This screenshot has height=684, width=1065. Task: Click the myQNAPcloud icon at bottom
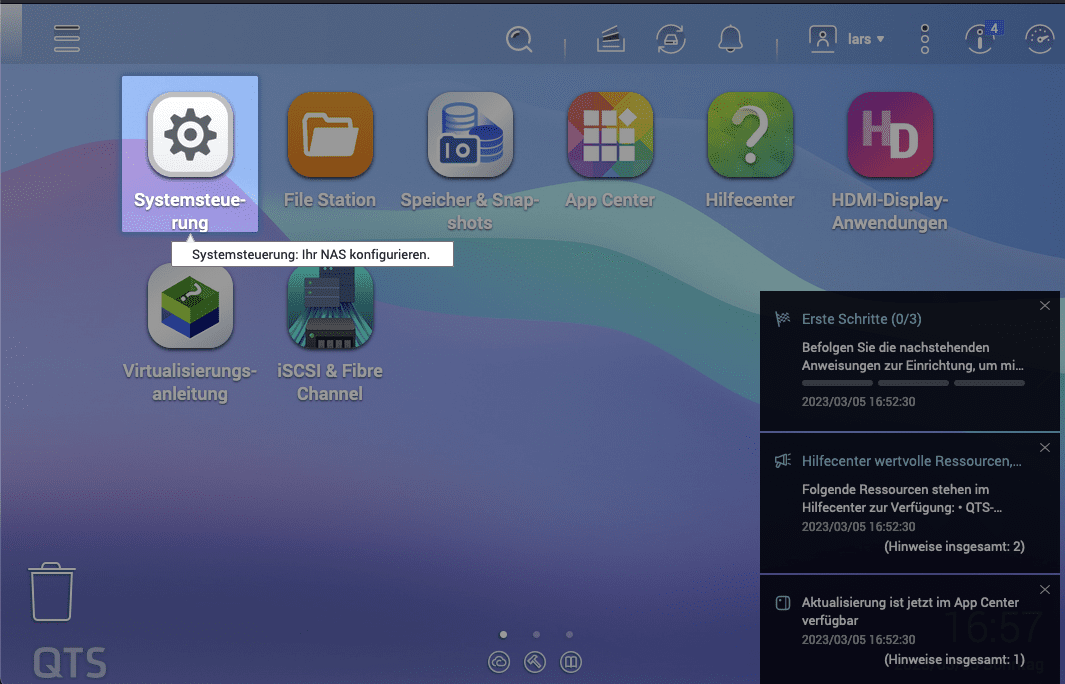pos(499,662)
